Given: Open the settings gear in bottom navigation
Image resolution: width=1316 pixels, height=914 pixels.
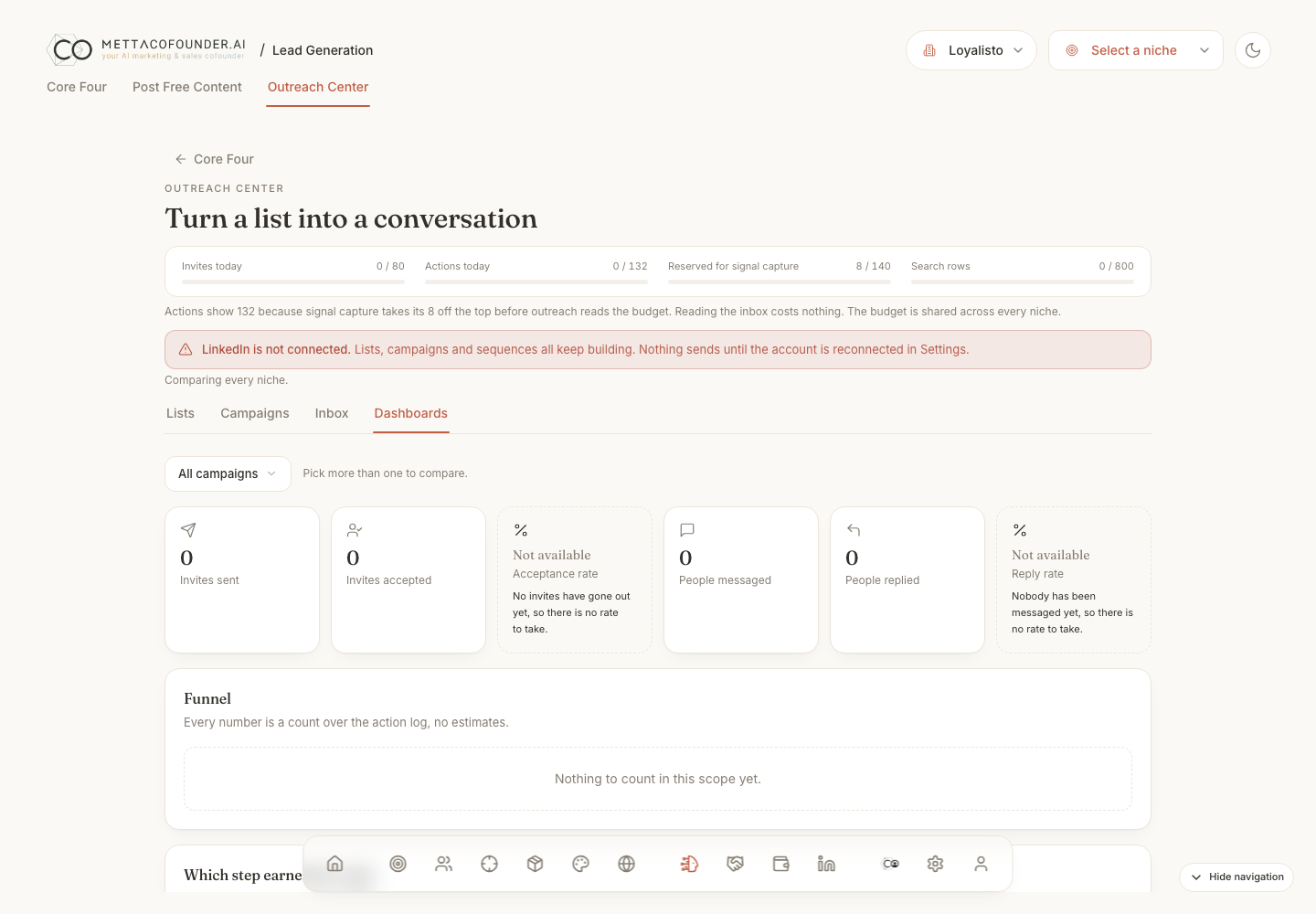Looking at the screenshot, I should pos(936,864).
